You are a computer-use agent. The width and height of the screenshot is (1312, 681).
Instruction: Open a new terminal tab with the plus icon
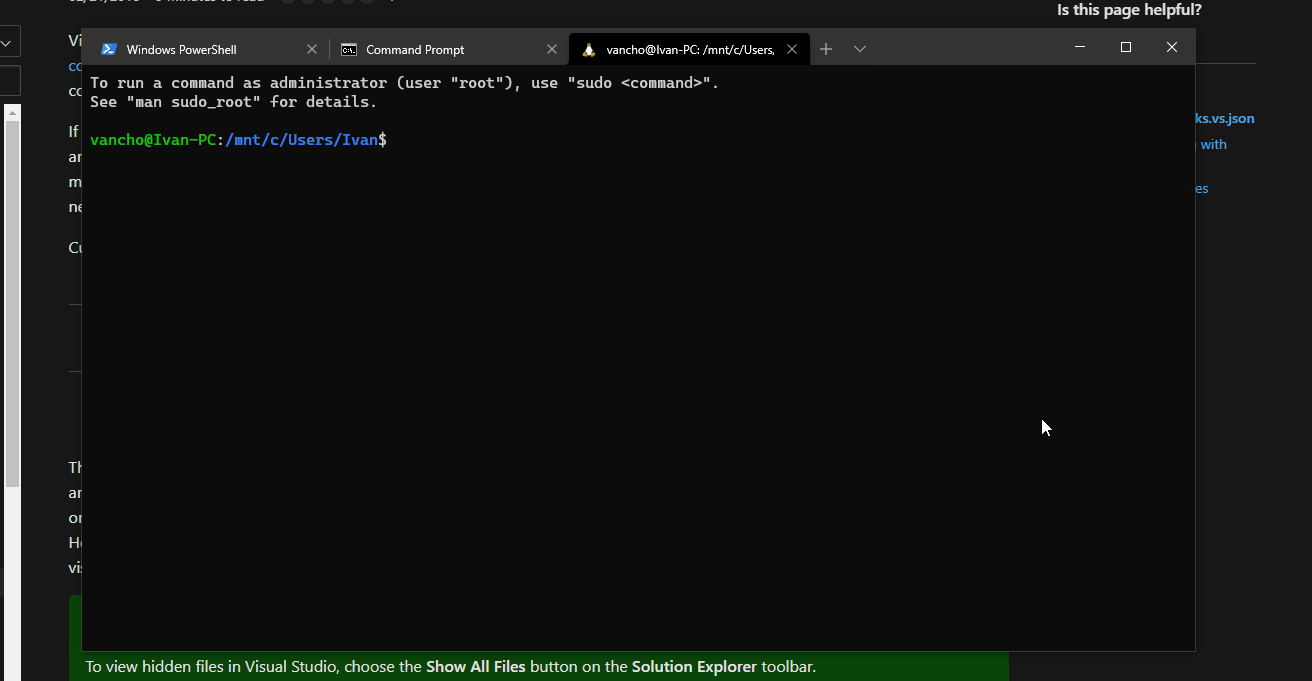point(826,48)
